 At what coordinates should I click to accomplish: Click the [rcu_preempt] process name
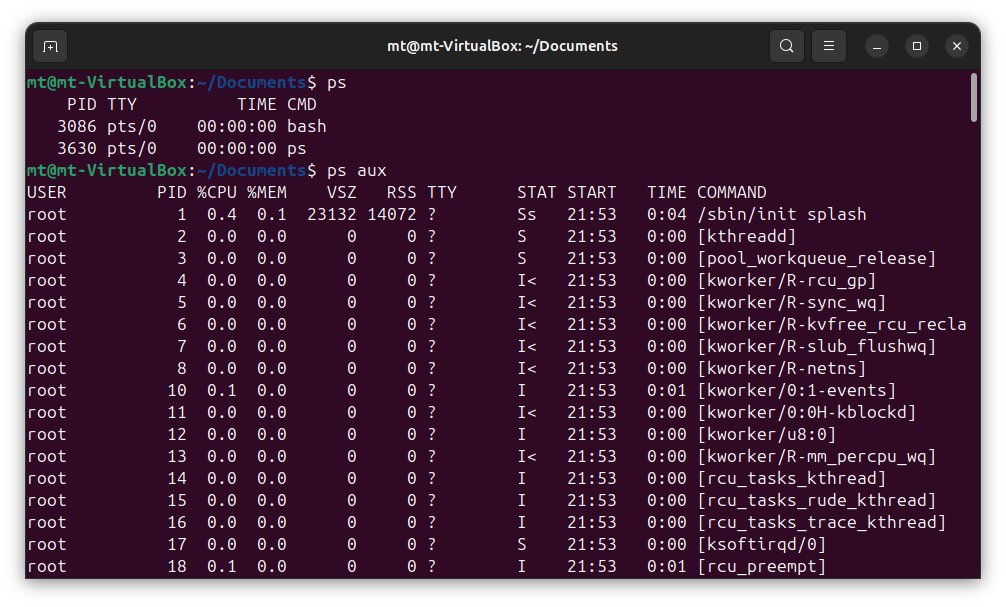(x=761, y=566)
